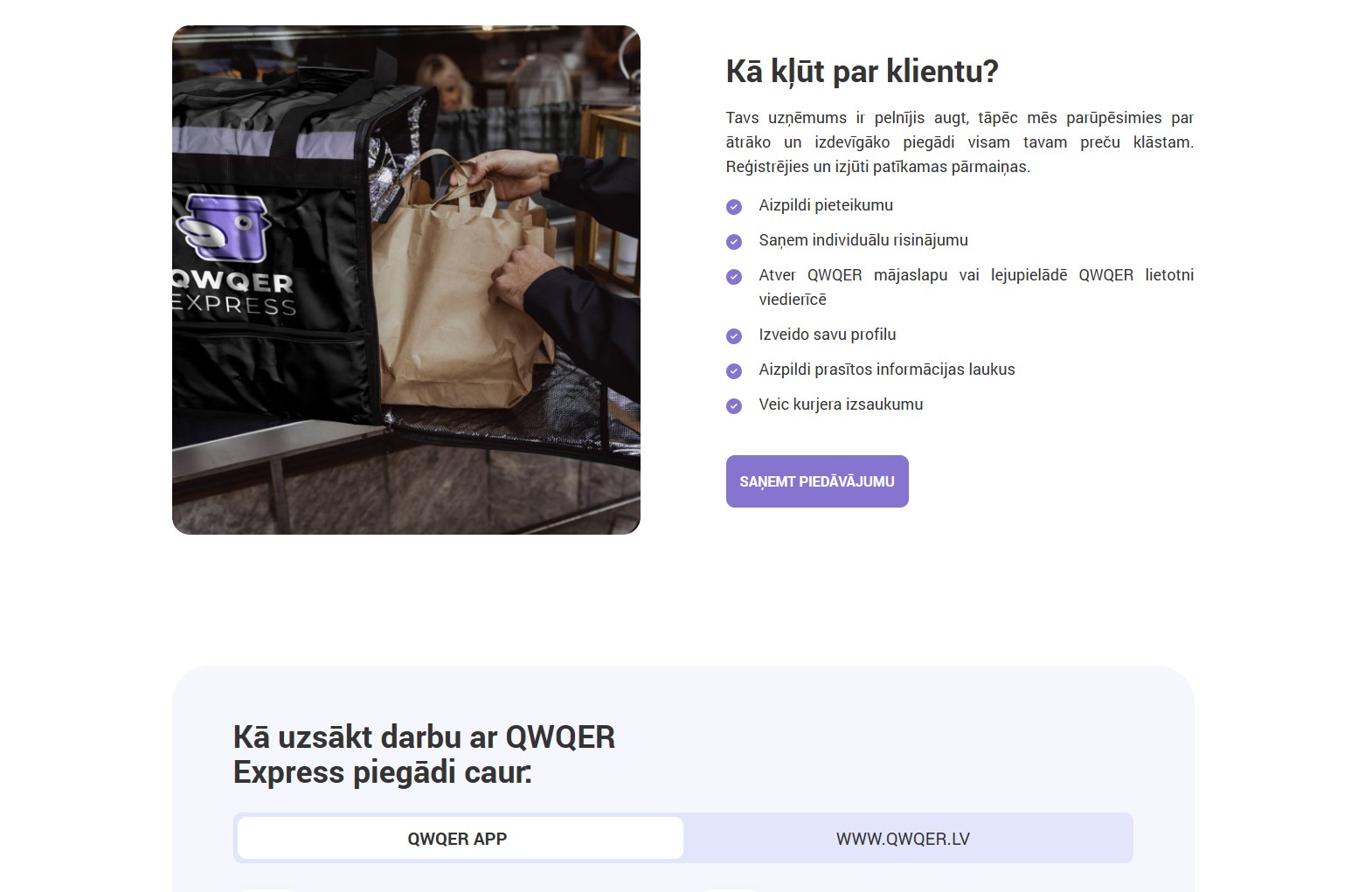
Task: Click checkmark icon beside 'Atver QWQER mājaslapu'
Action: coord(734,277)
